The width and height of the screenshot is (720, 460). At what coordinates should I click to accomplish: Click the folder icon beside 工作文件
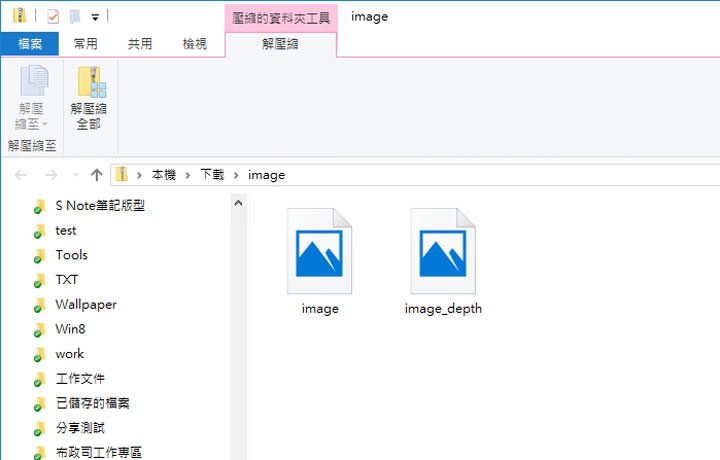click(40, 380)
